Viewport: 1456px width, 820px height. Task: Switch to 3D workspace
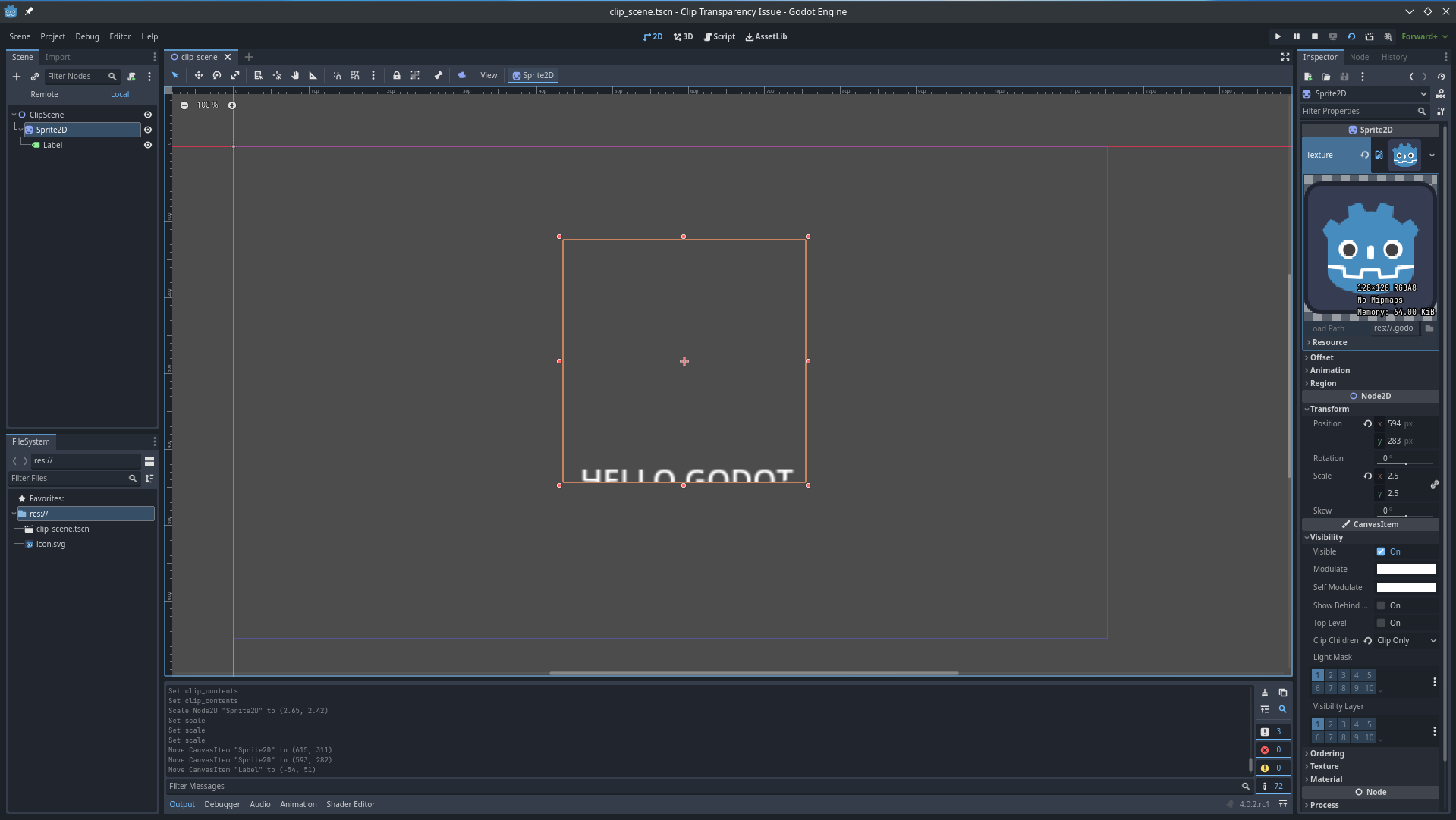684,36
